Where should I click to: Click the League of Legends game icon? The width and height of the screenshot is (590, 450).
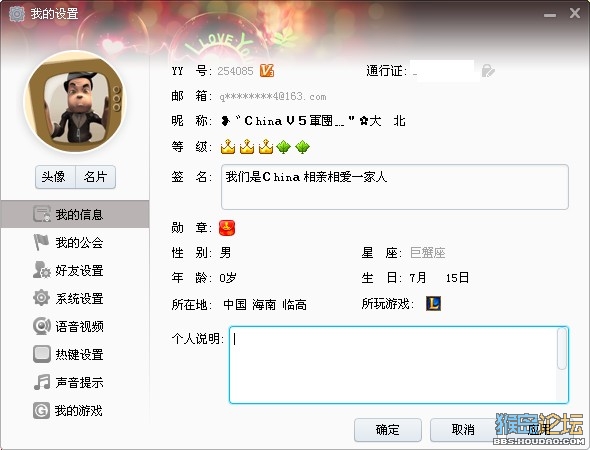point(433,303)
